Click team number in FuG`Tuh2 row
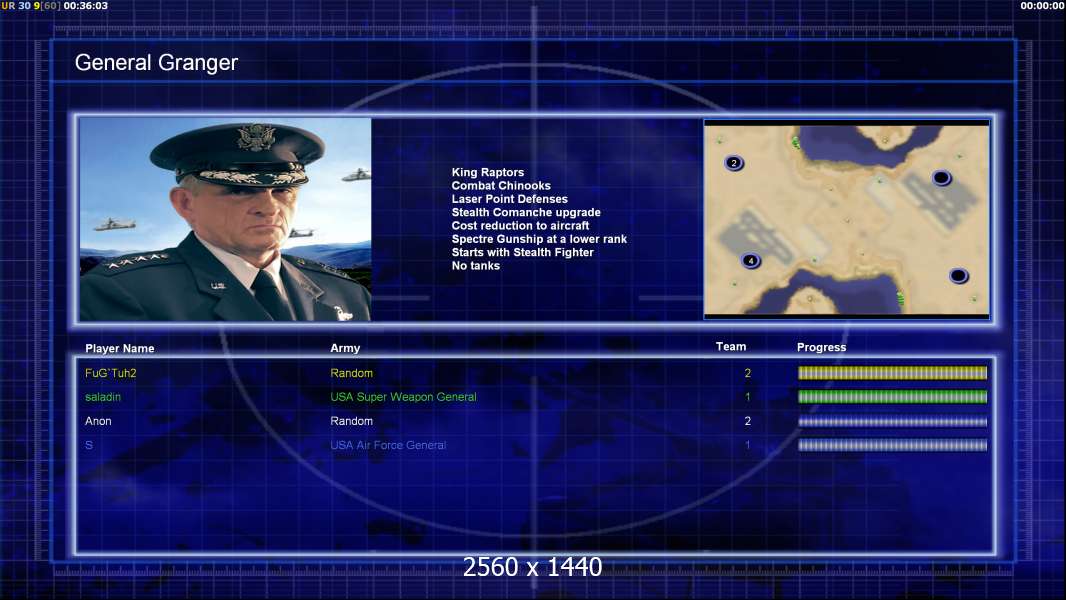The width and height of the screenshot is (1066, 600). click(748, 373)
